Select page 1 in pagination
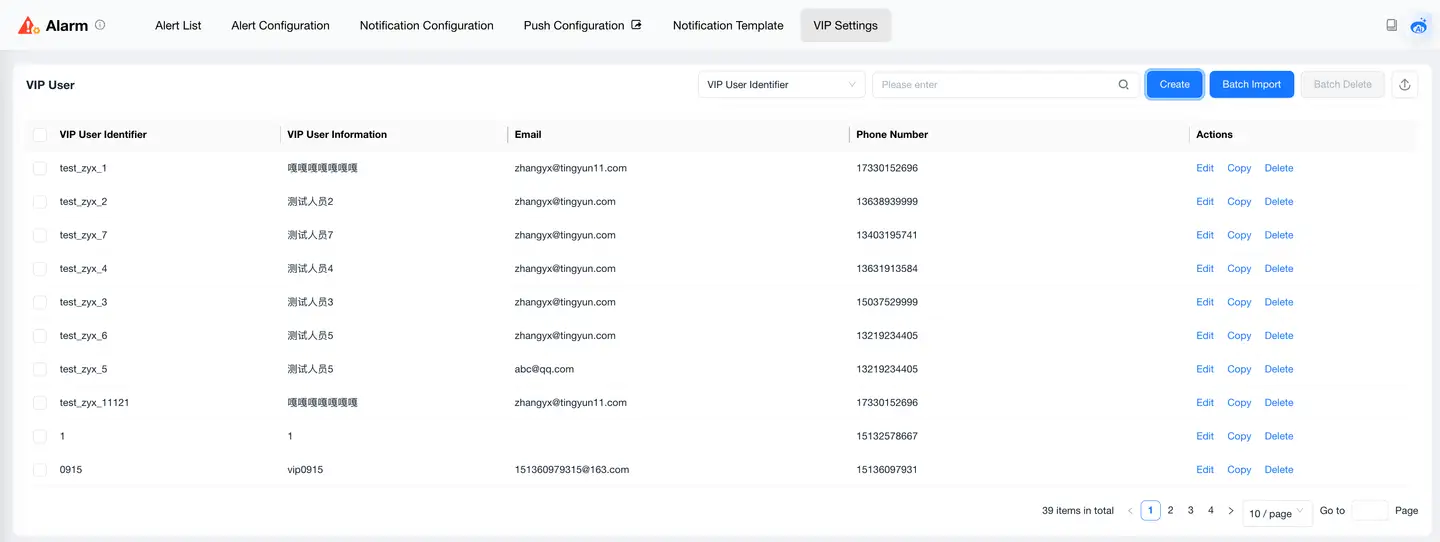The image size is (1440, 542). (1150, 511)
